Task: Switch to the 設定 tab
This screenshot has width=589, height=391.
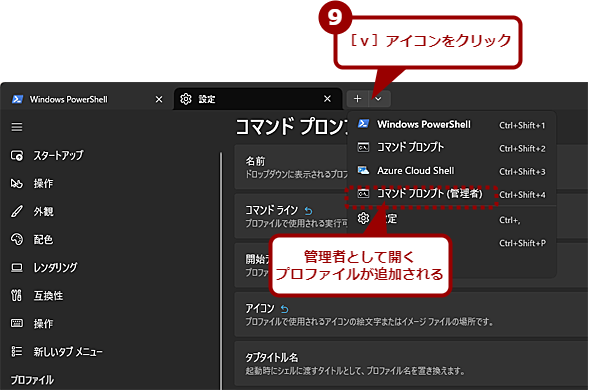Action: coord(258,99)
